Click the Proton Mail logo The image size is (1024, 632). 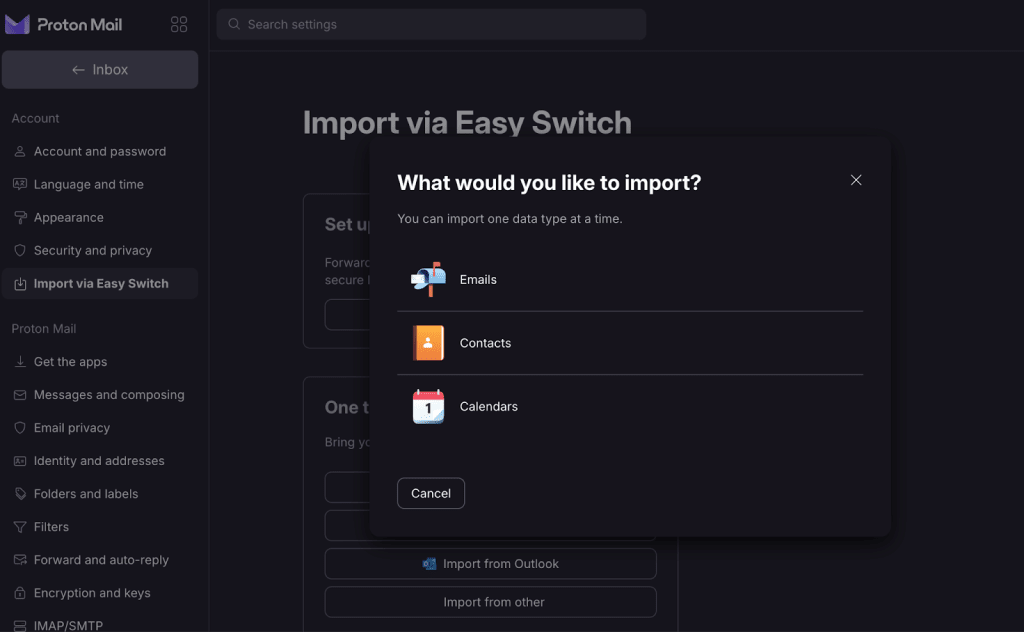tap(63, 25)
